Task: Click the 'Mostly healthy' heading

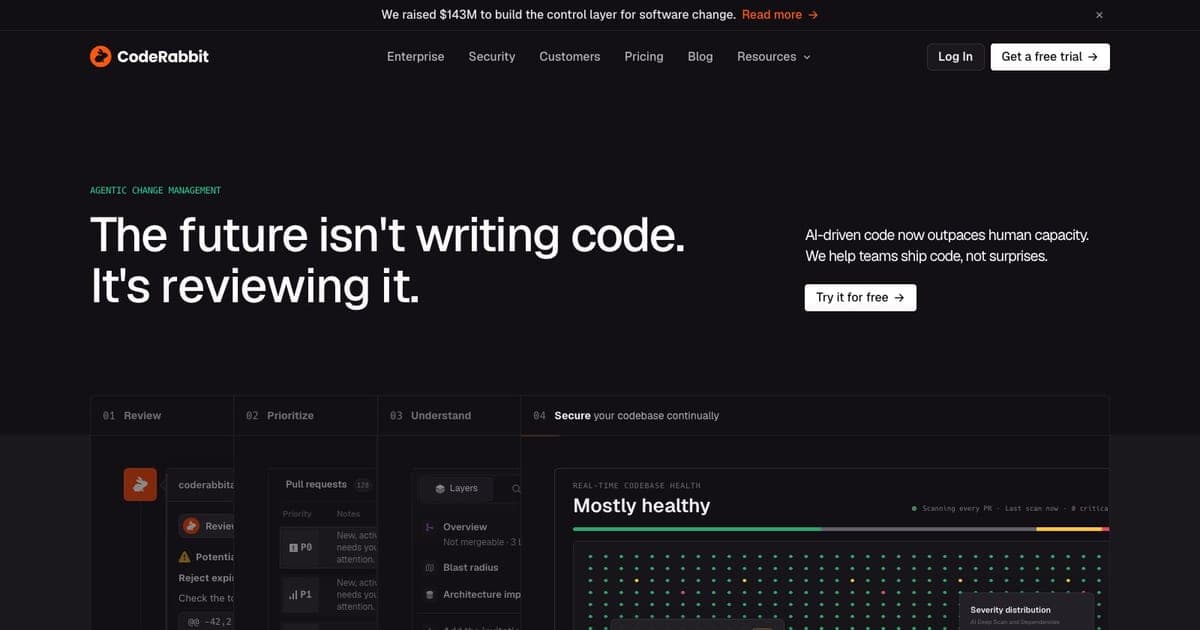Action: tap(641, 506)
